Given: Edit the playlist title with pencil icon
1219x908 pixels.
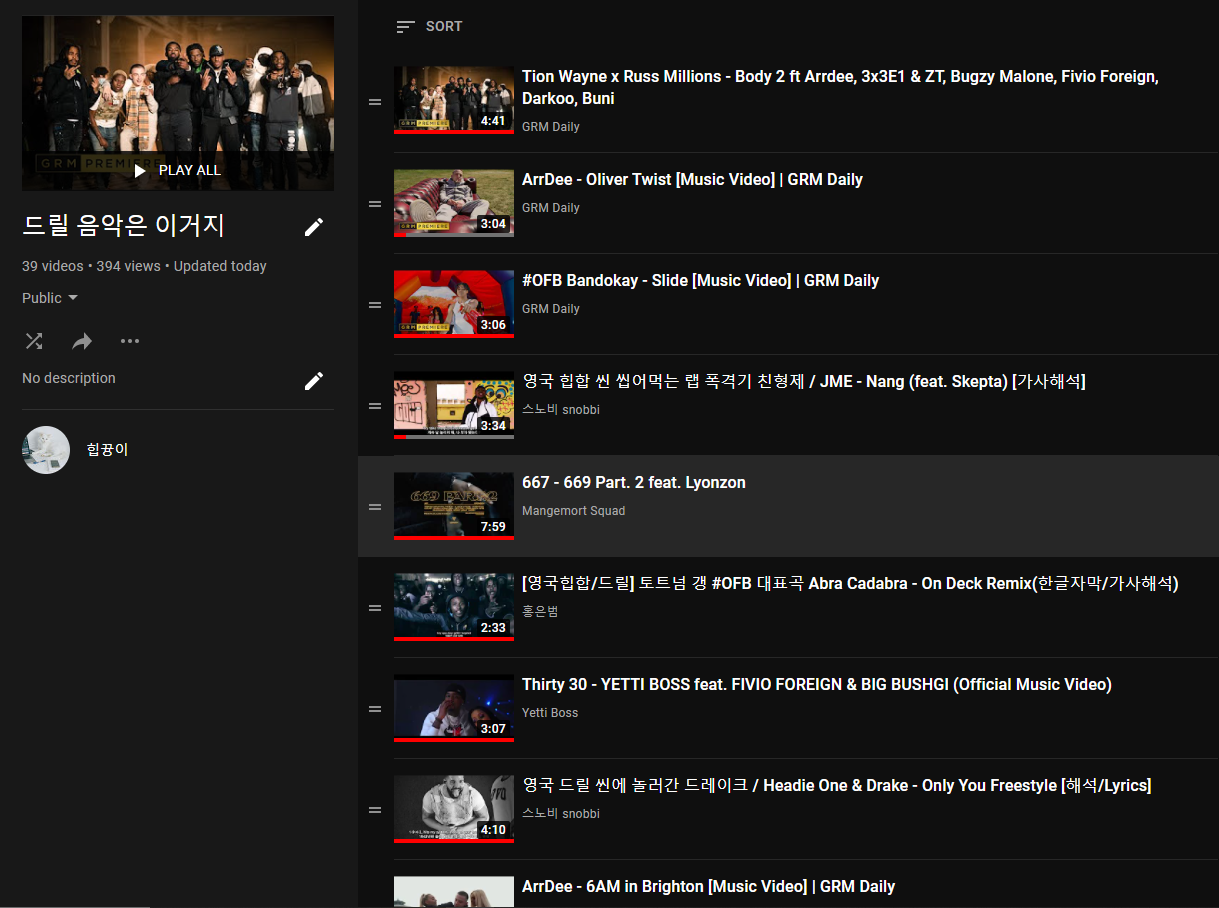Looking at the screenshot, I should pyautogui.click(x=314, y=227).
